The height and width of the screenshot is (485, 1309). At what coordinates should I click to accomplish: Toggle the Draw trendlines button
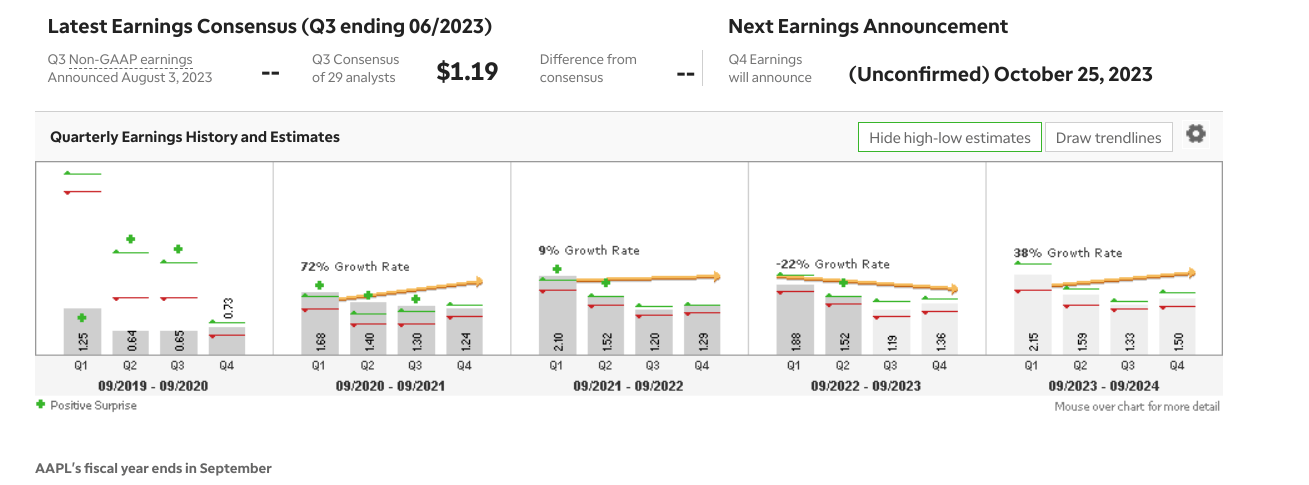point(1108,138)
